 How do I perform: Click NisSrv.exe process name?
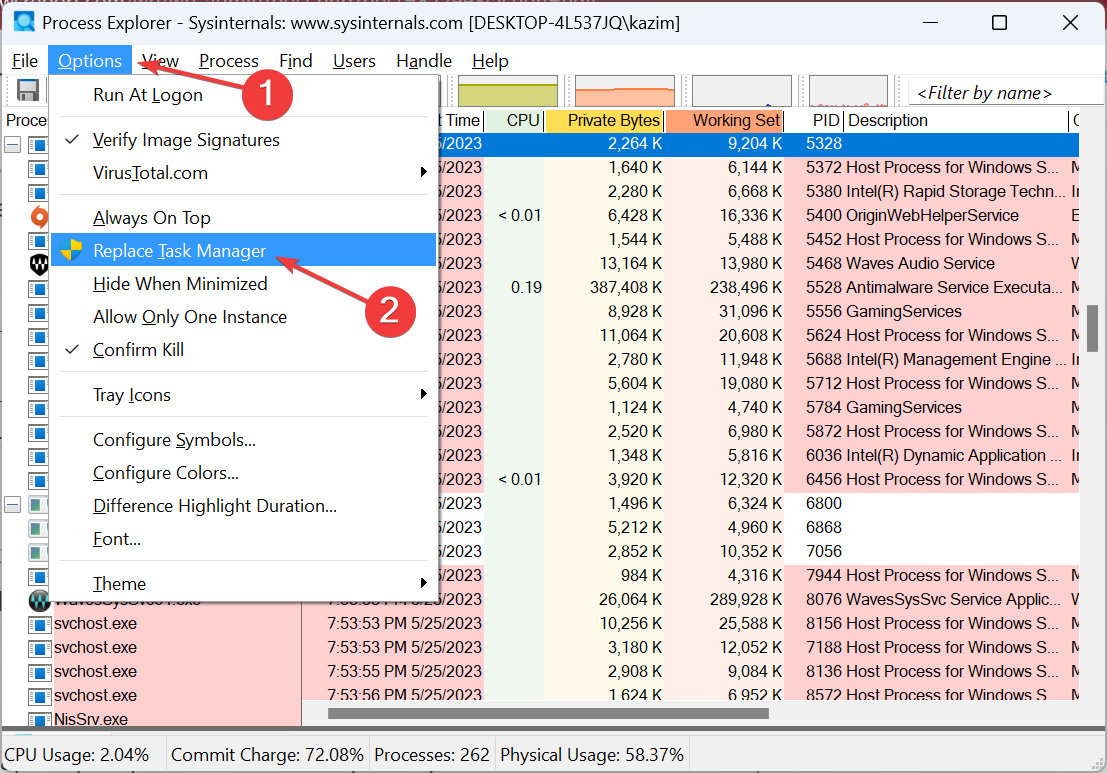(x=91, y=719)
